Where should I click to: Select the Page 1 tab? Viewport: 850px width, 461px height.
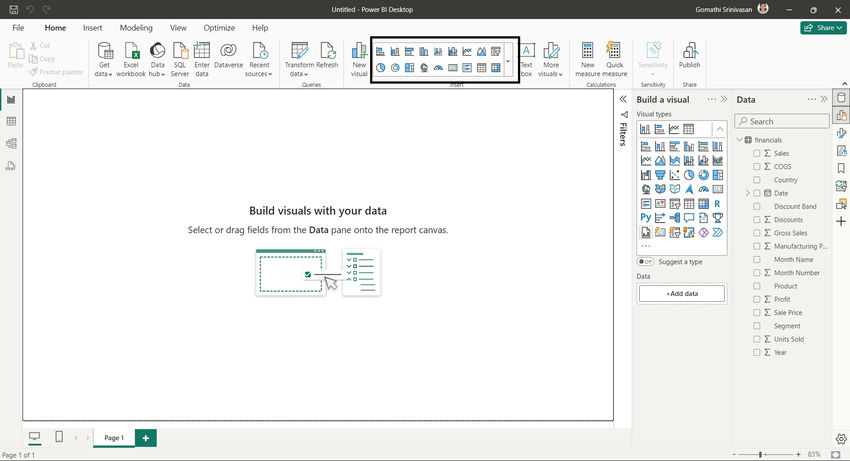click(114, 438)
